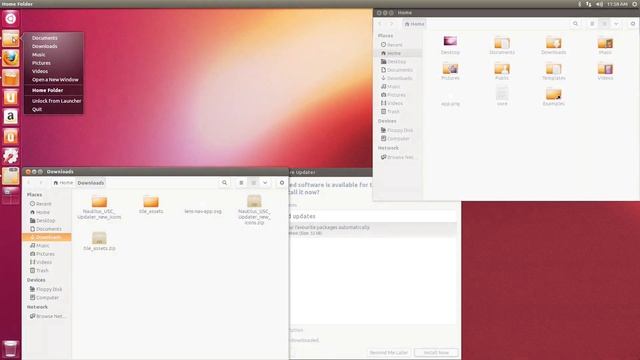640x360 pixels.
Task: Click search icon in Downloads window toolbar
Action: [224, 183]
